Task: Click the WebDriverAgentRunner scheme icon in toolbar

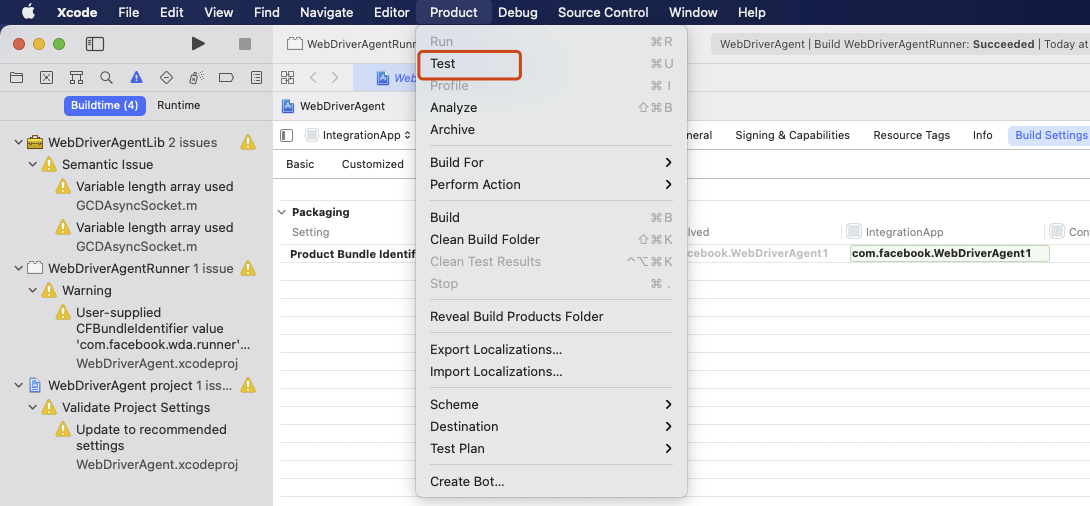Action: click(x=295, y=44)
